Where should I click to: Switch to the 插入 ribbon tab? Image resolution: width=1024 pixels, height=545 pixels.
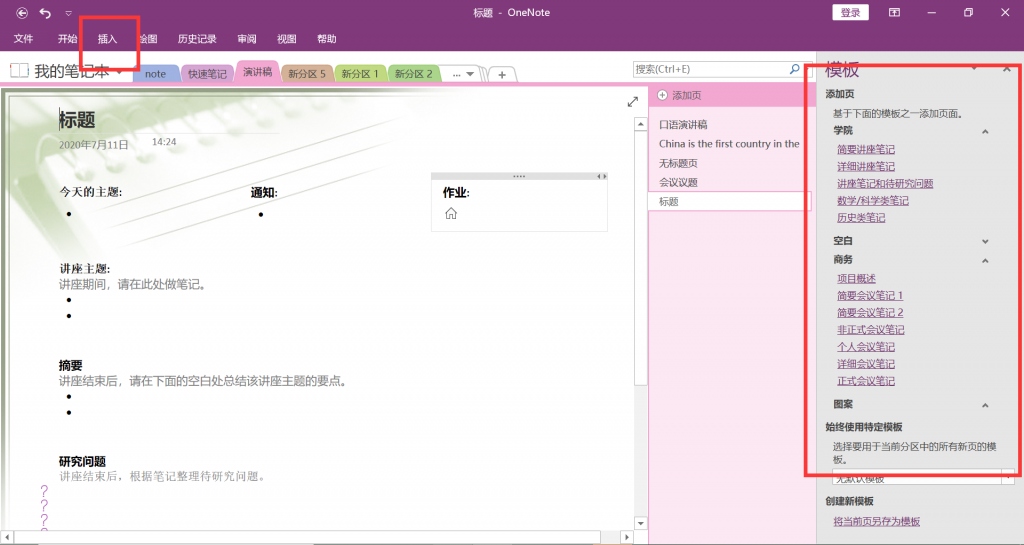pyautogui.click(x=107, y=39)
